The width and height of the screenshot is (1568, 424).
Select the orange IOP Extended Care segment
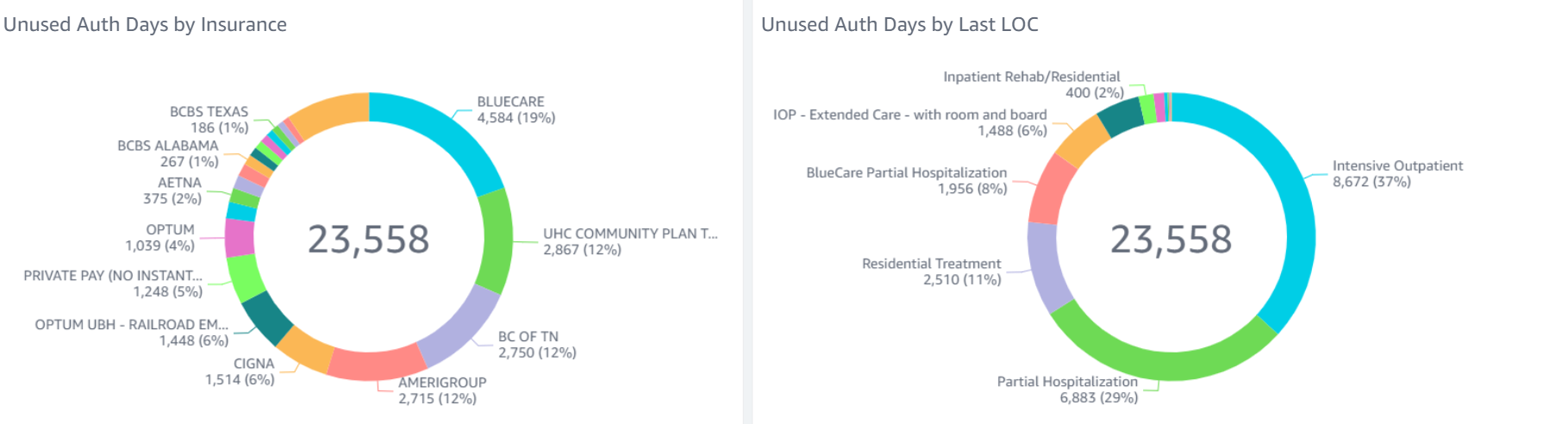click(1083, 140)
